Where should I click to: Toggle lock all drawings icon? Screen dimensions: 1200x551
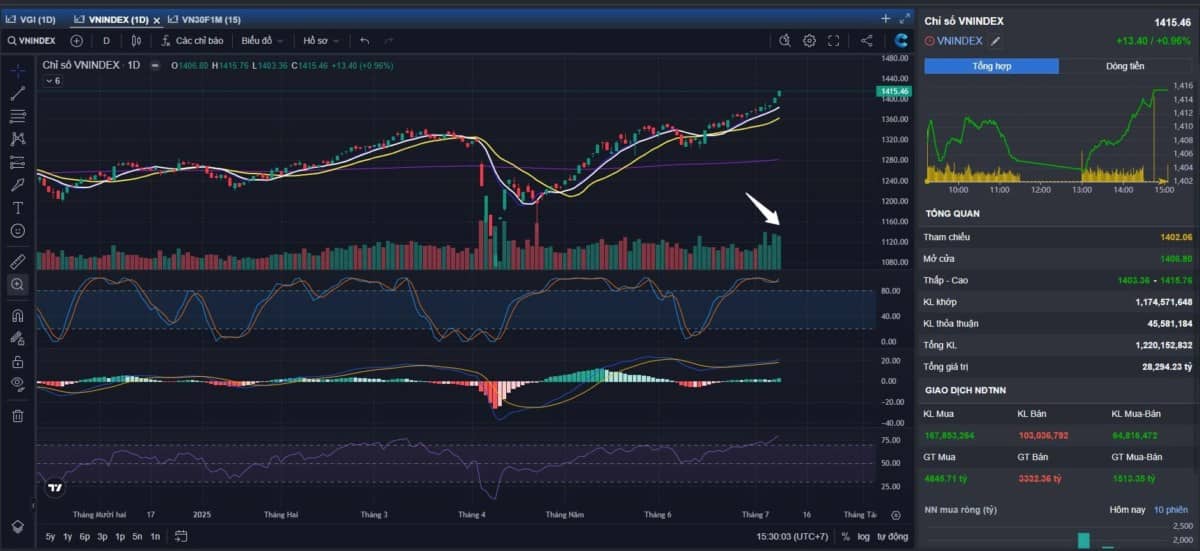17,361
